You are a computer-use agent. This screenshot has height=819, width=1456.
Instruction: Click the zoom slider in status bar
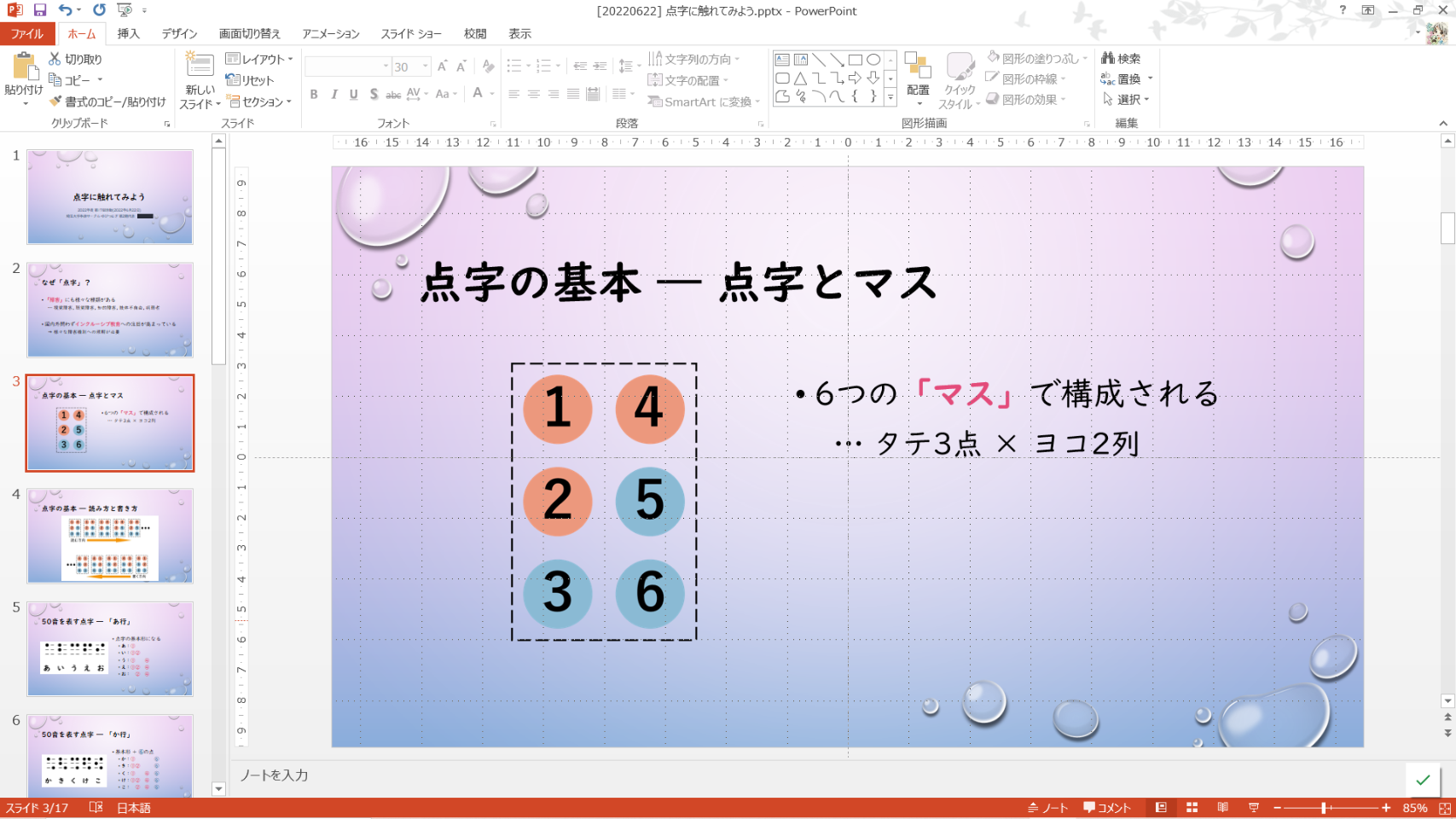coord(1324,807)
